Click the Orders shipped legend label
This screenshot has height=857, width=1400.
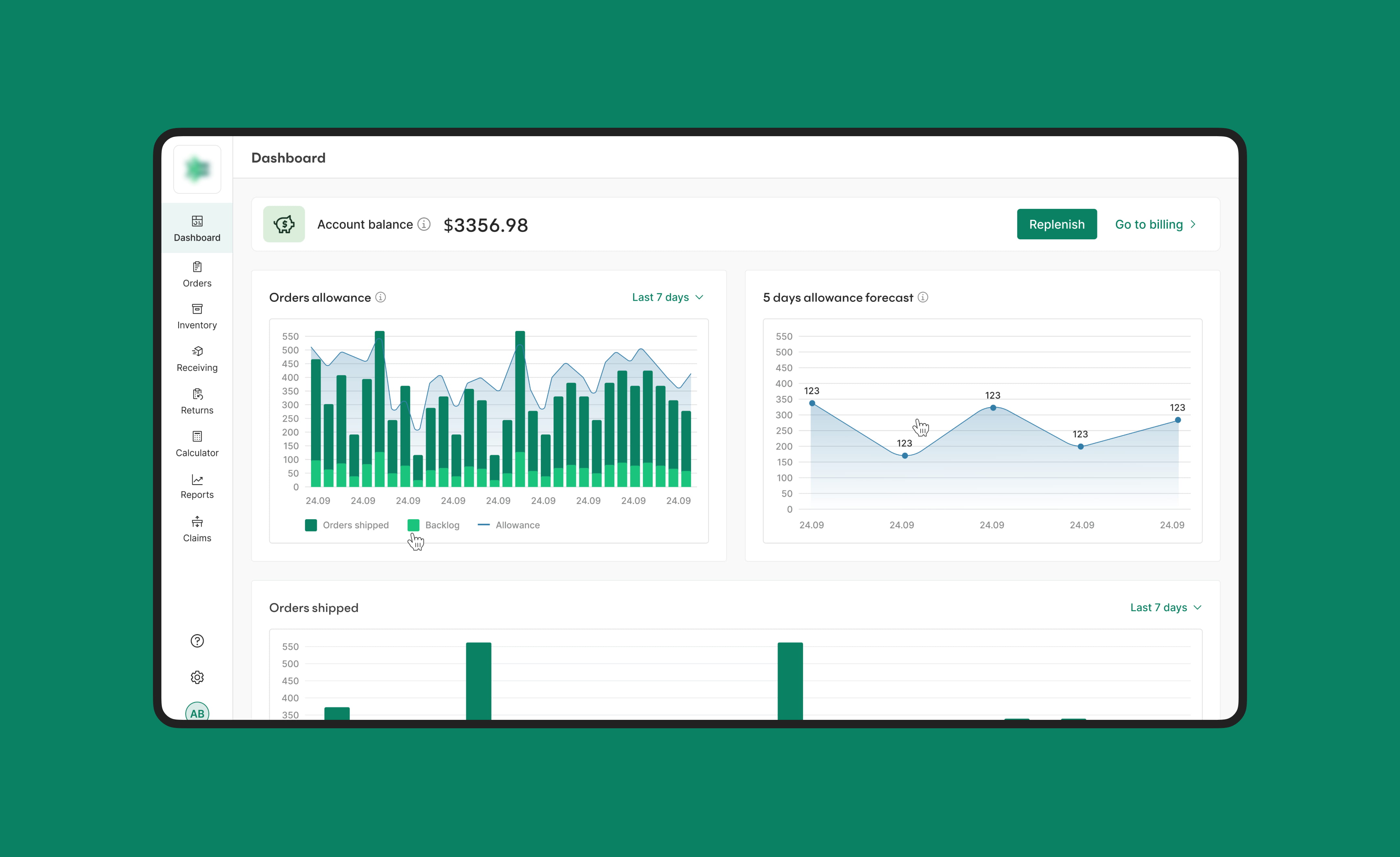tap(356, 525)
